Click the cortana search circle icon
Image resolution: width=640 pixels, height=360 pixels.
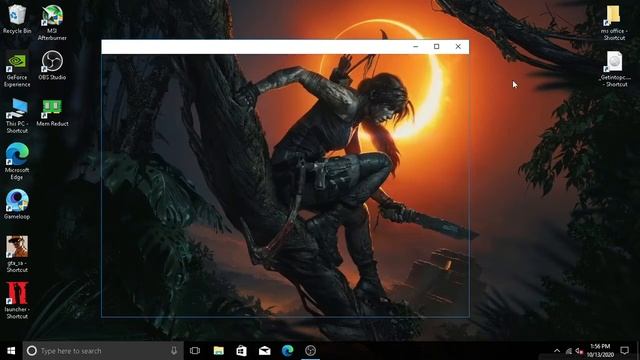(31, 351)
